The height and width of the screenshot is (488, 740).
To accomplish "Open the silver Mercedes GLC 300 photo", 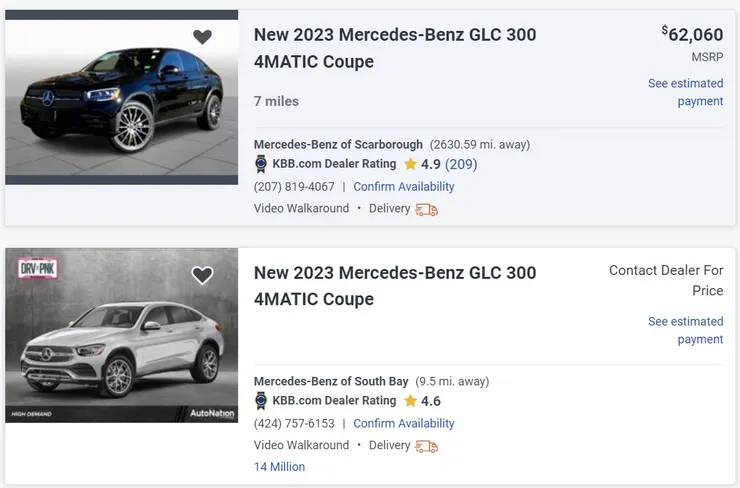I will pyautogui.click(x=121, y=335).
